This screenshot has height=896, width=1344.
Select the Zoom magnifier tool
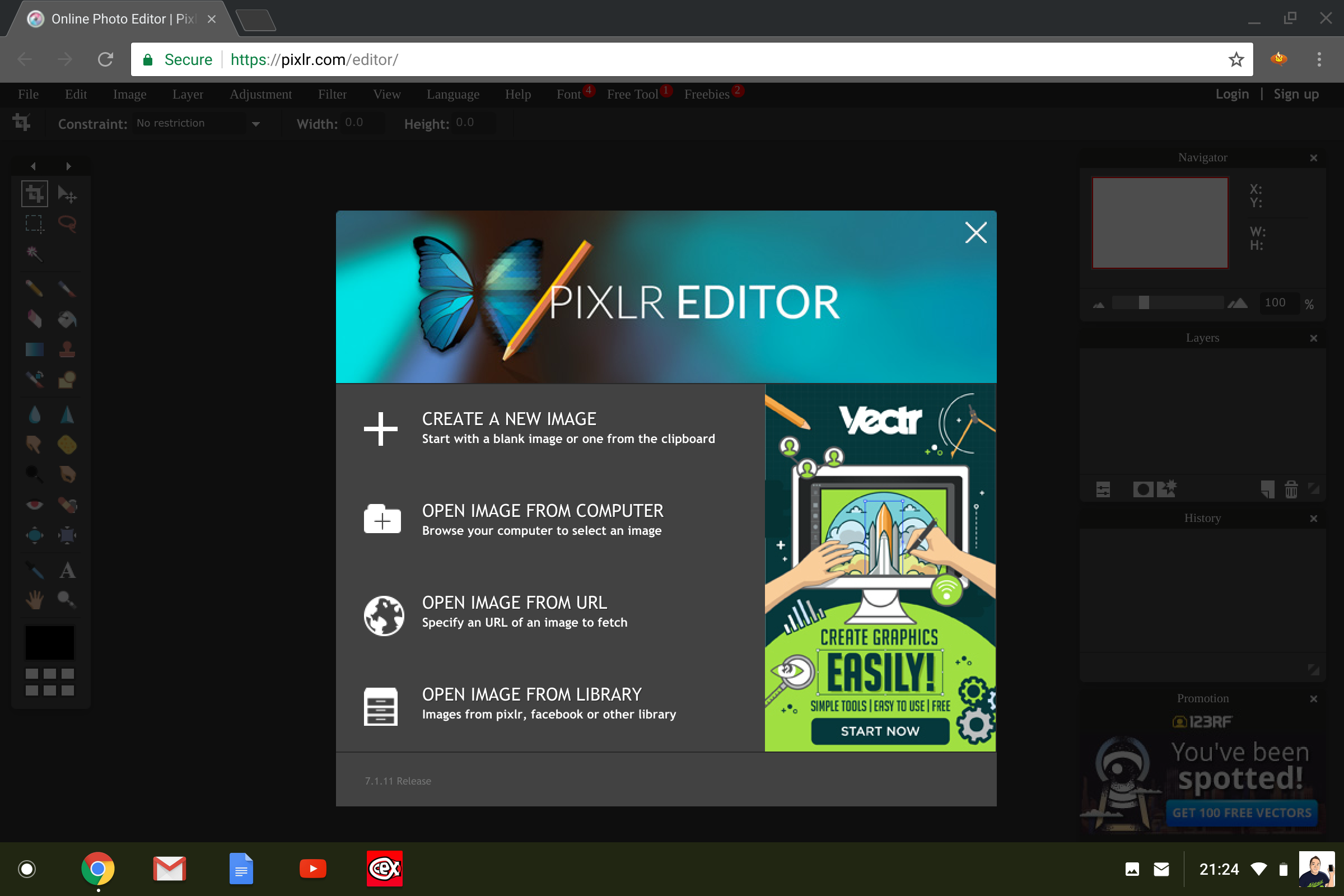coord(67,599)
